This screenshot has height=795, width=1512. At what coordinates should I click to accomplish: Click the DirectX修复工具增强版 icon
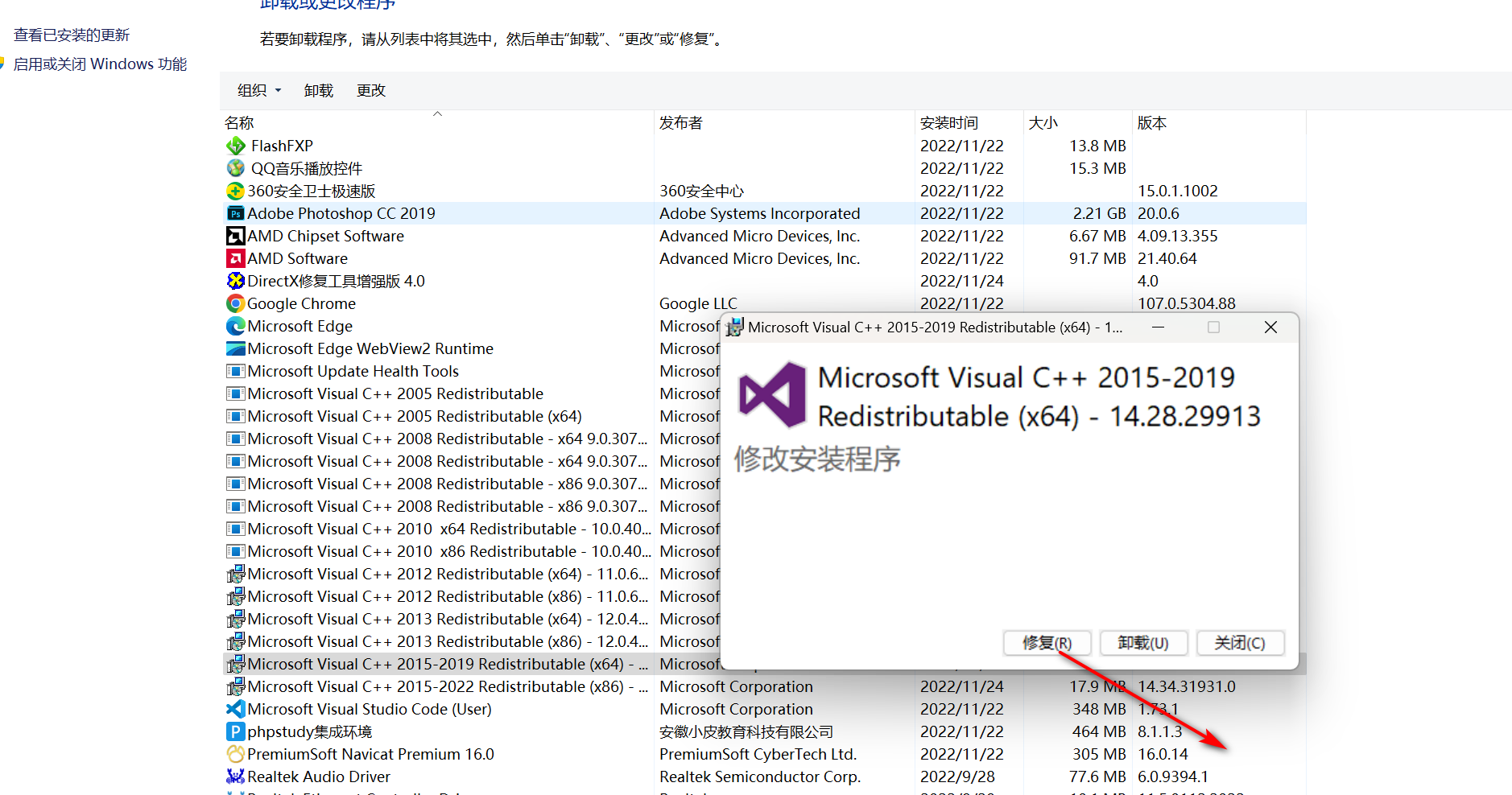point(235,281)
